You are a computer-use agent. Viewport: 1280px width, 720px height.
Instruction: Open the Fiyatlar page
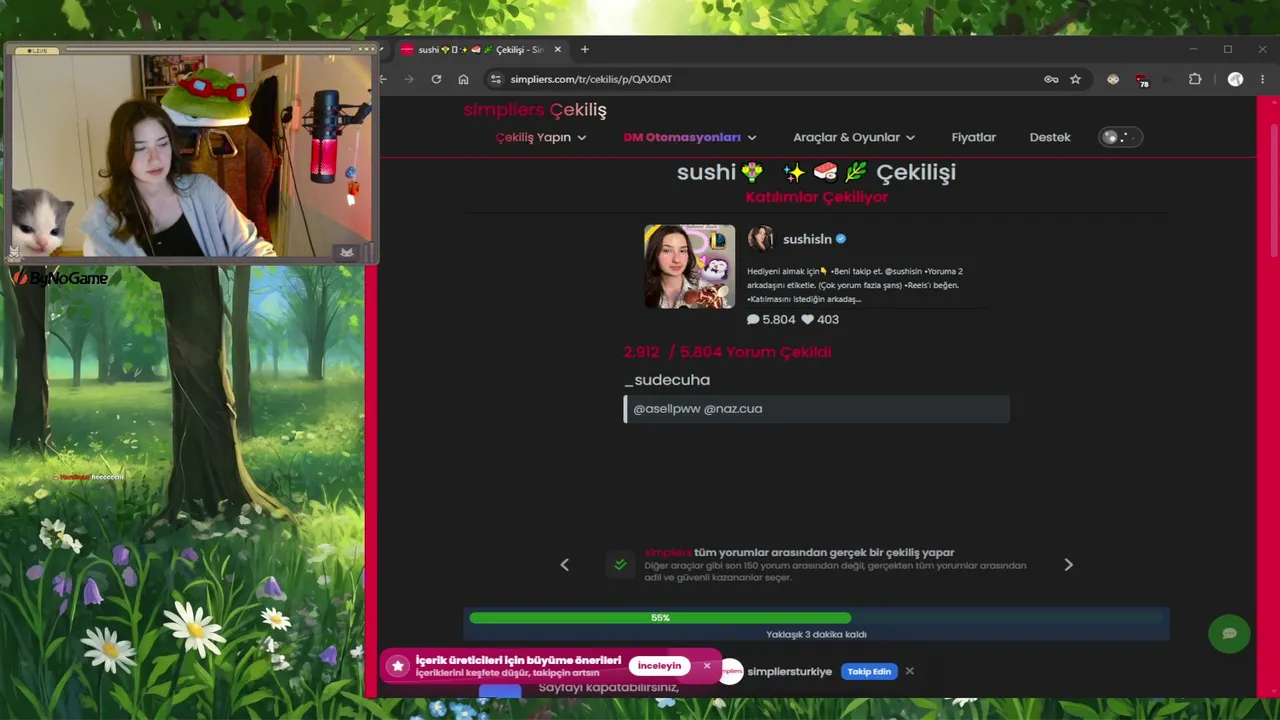coord(974,137)
